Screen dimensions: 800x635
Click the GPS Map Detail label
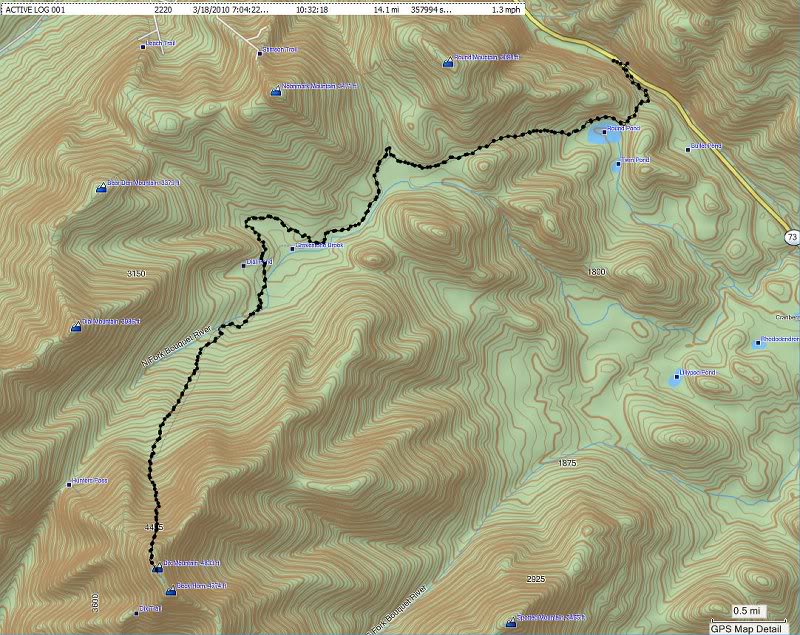(x=745, y=628)
